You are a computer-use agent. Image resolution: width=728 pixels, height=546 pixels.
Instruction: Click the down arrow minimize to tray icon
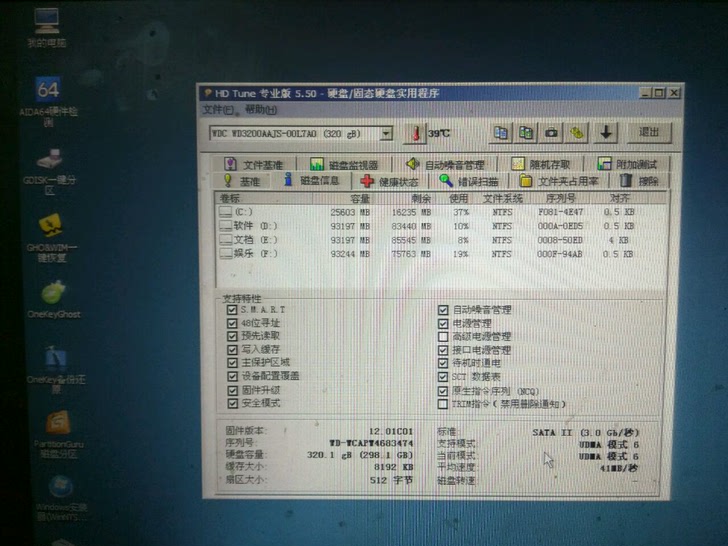pyautogui.click(x=605, y=133)
